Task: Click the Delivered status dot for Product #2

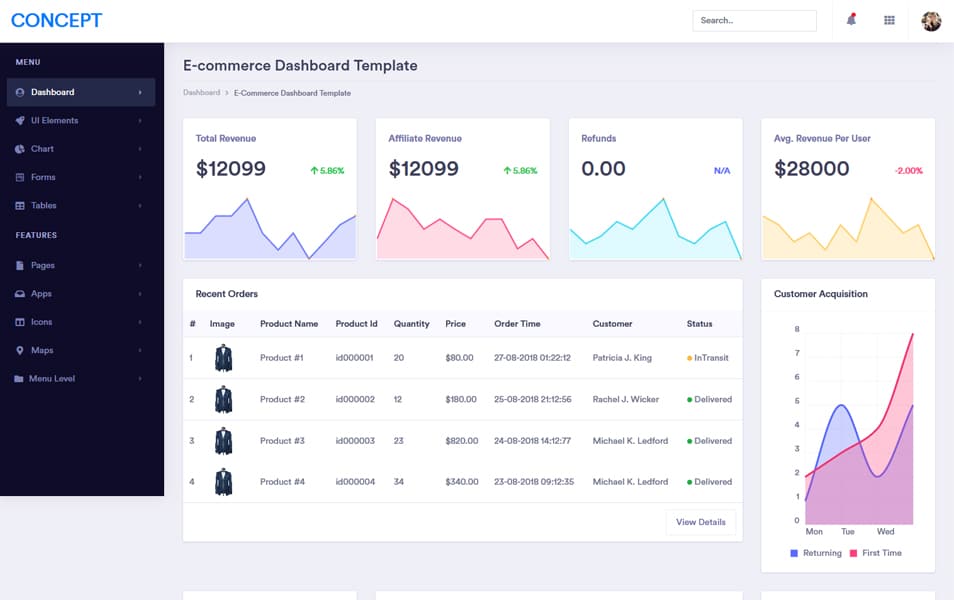Action: 690,399
